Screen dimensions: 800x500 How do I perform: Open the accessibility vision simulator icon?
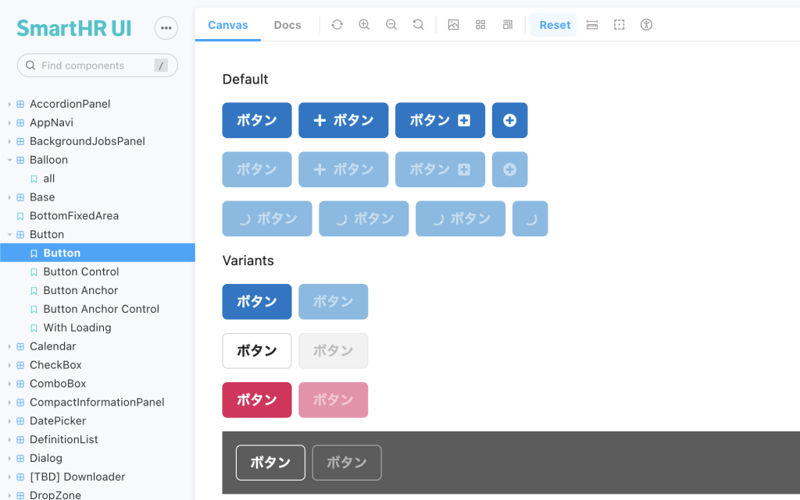point(646,25)
